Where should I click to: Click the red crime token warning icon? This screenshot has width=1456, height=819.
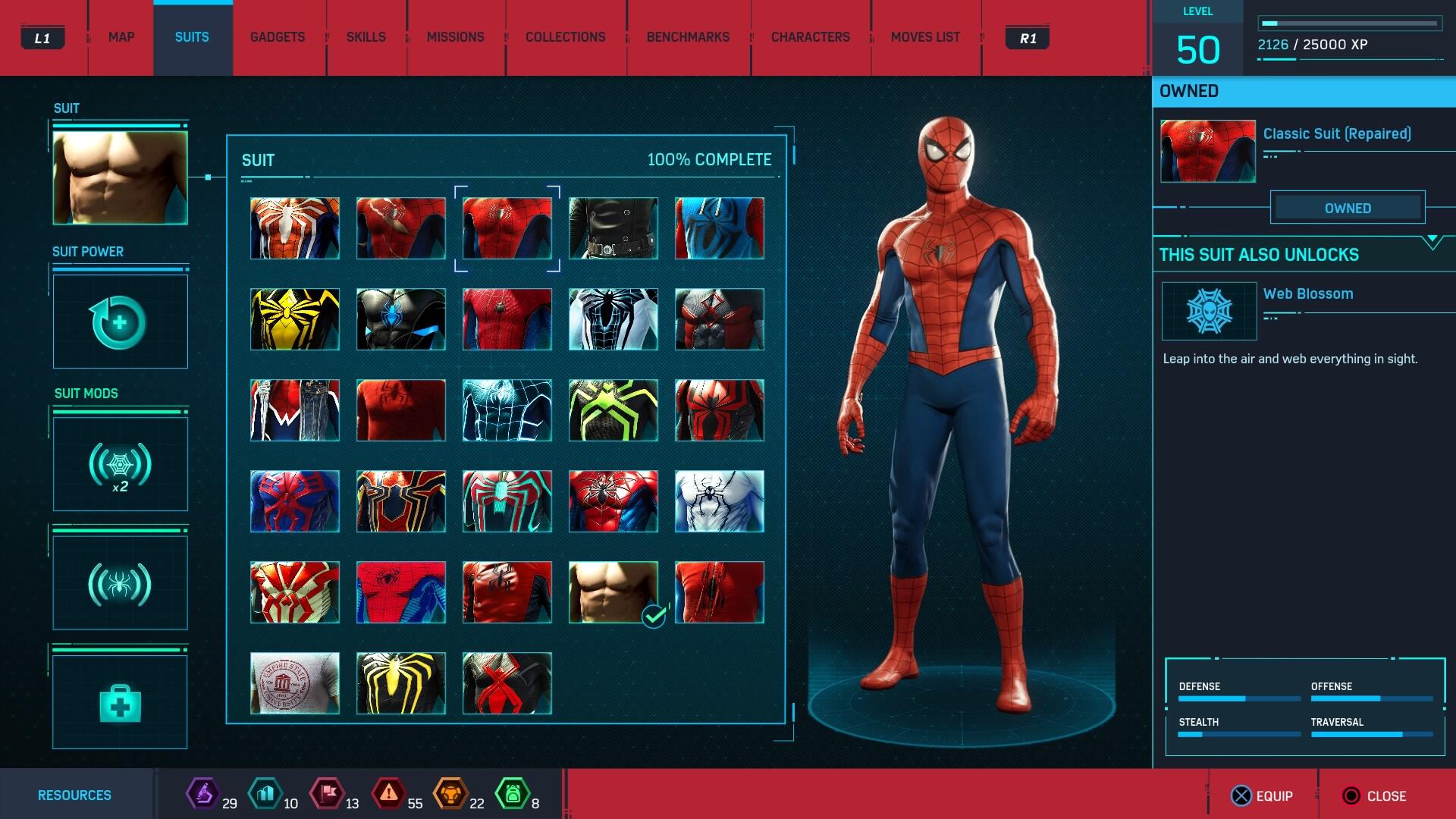point(388,794)
